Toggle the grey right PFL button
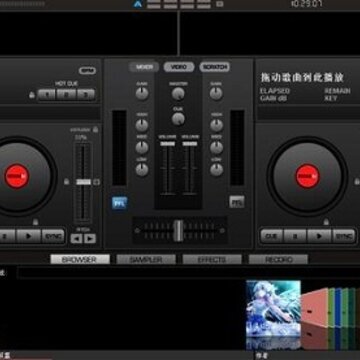The image size is (360, 360). click(237, 202)
